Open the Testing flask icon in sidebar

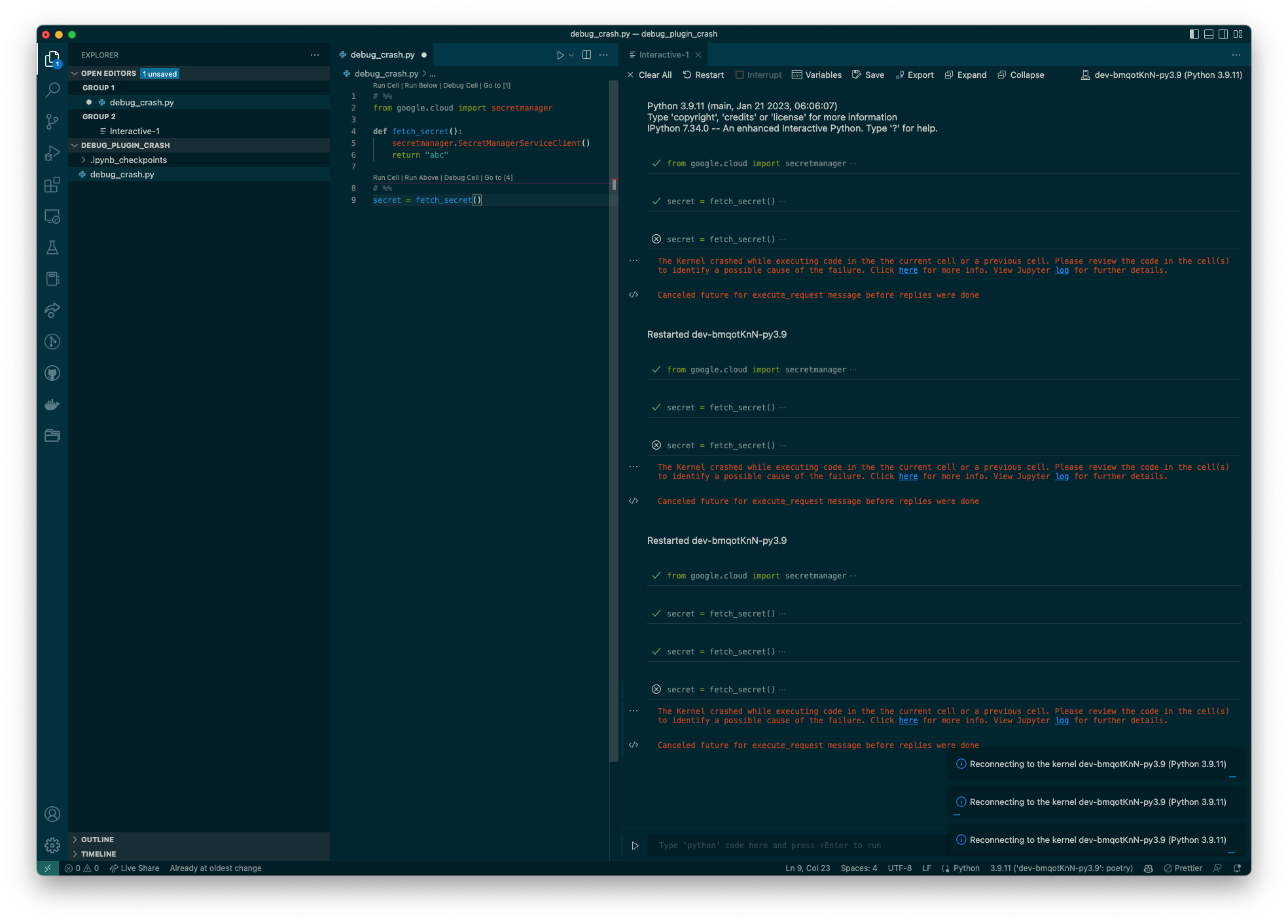click(52, 247)
